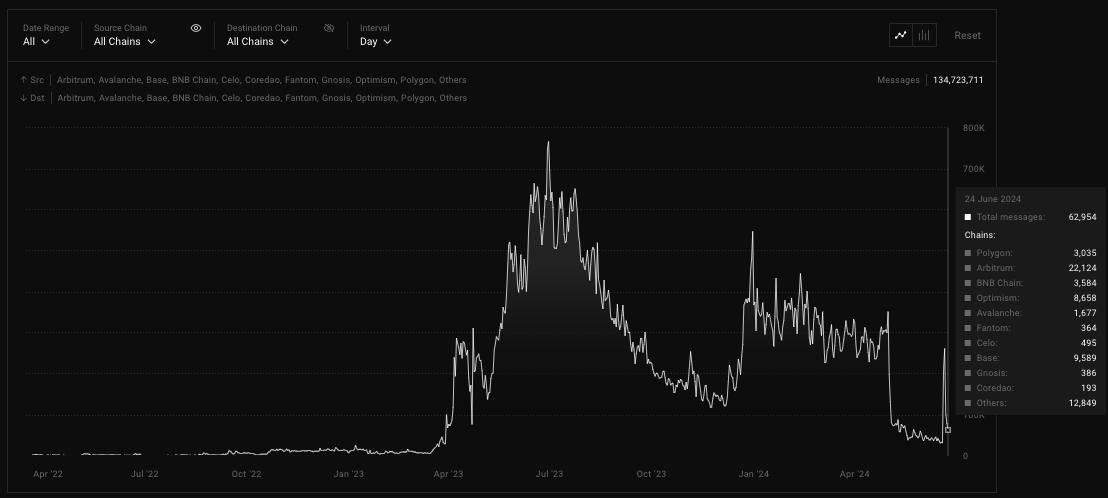Click the Total messages 62,954 tooltip row
Screen dimensions: 1108x498
pos(1030,217)
